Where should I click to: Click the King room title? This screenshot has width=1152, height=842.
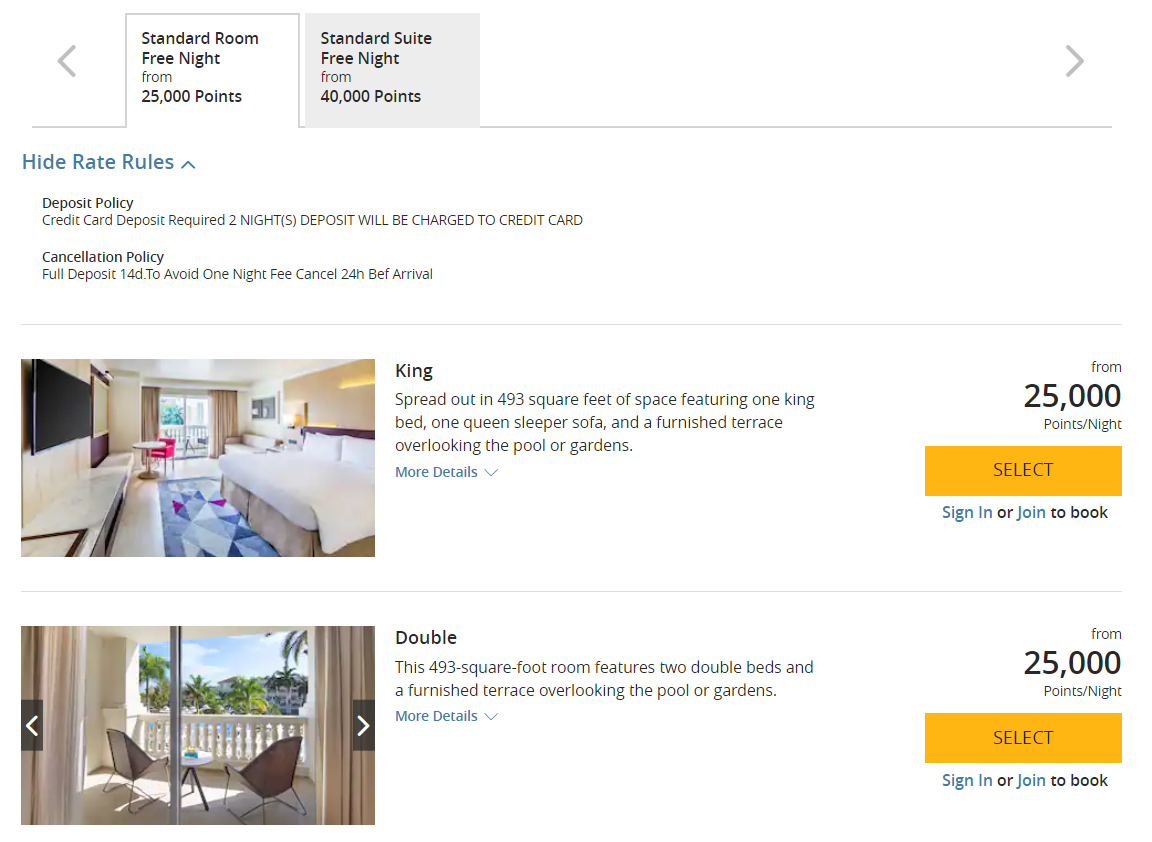coord(414,371)
